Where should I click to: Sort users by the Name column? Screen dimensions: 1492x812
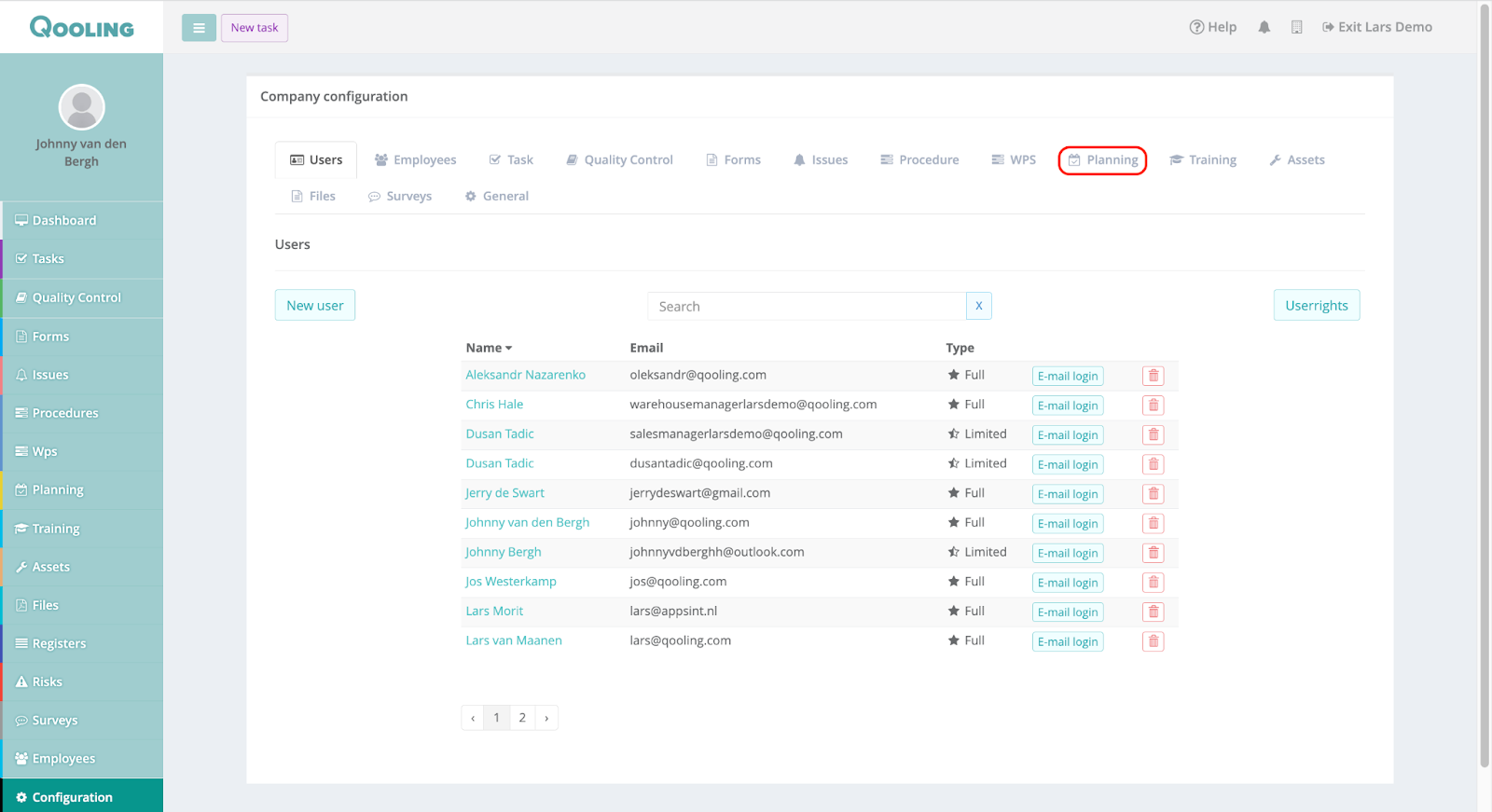[x=489, y=348]
